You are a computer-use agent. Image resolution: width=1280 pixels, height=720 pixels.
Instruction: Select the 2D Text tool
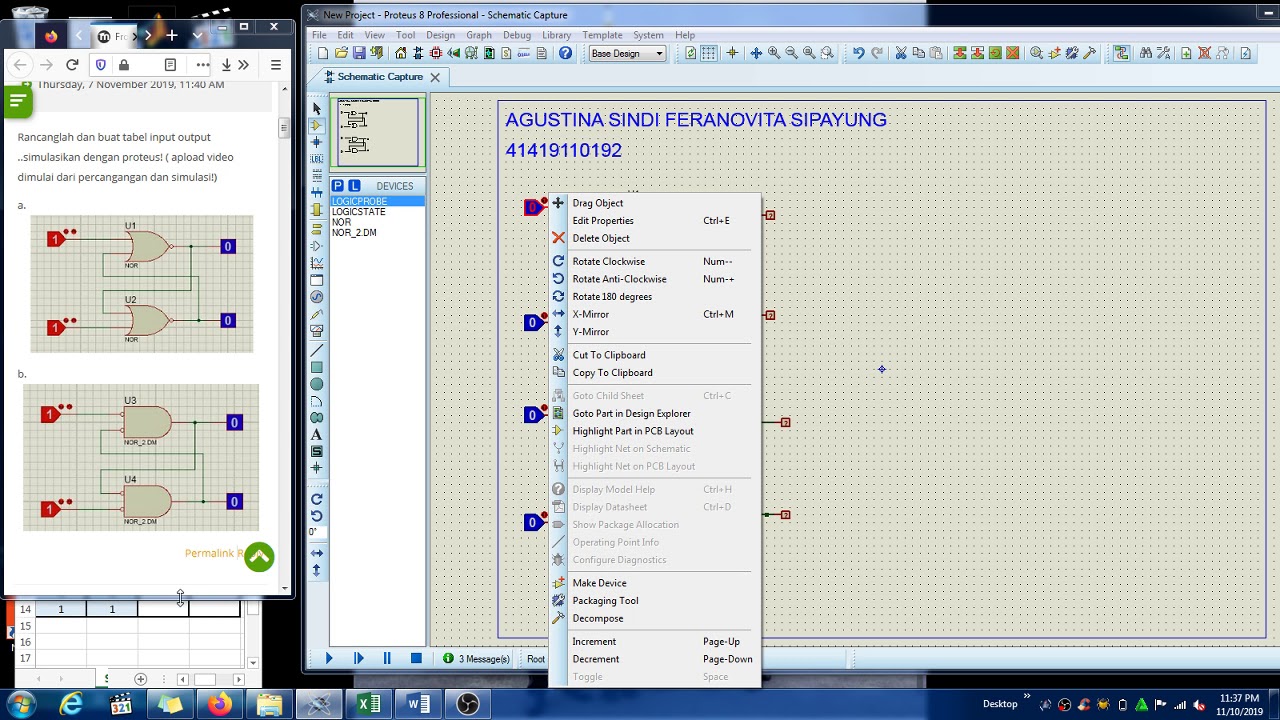point(317,435)
